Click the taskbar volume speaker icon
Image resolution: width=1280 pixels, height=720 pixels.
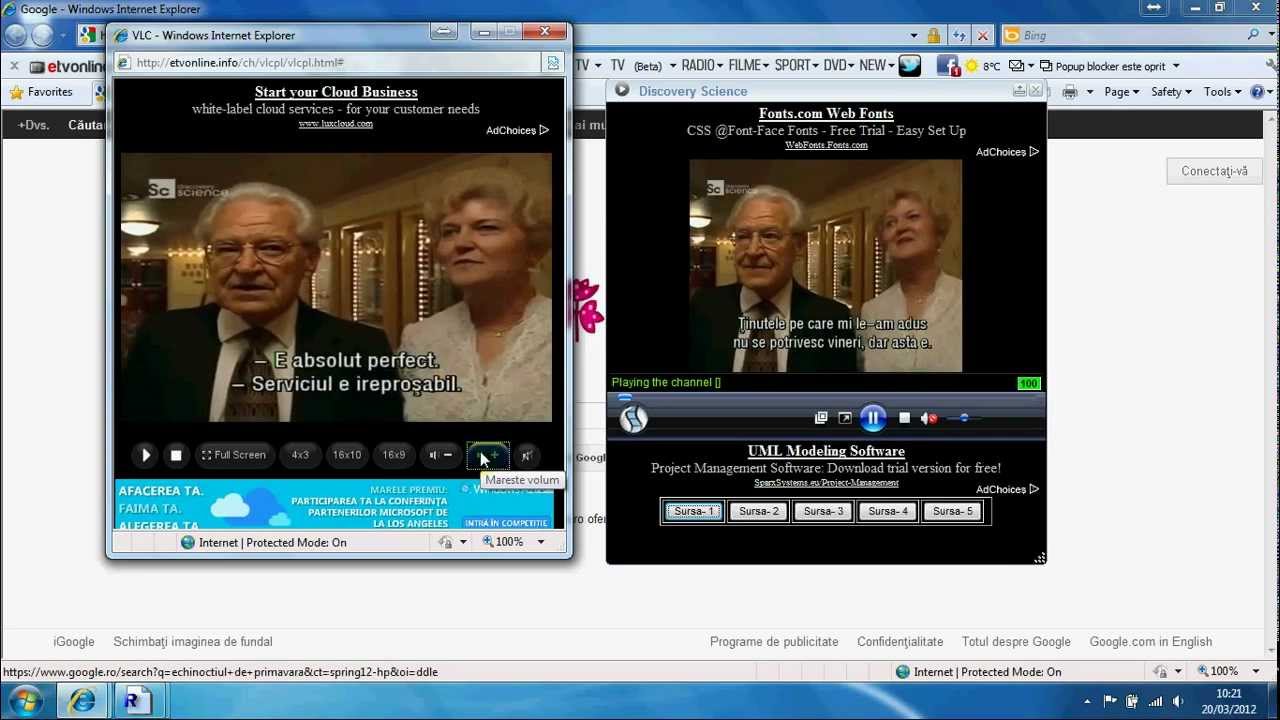[x=1177, y=702]
